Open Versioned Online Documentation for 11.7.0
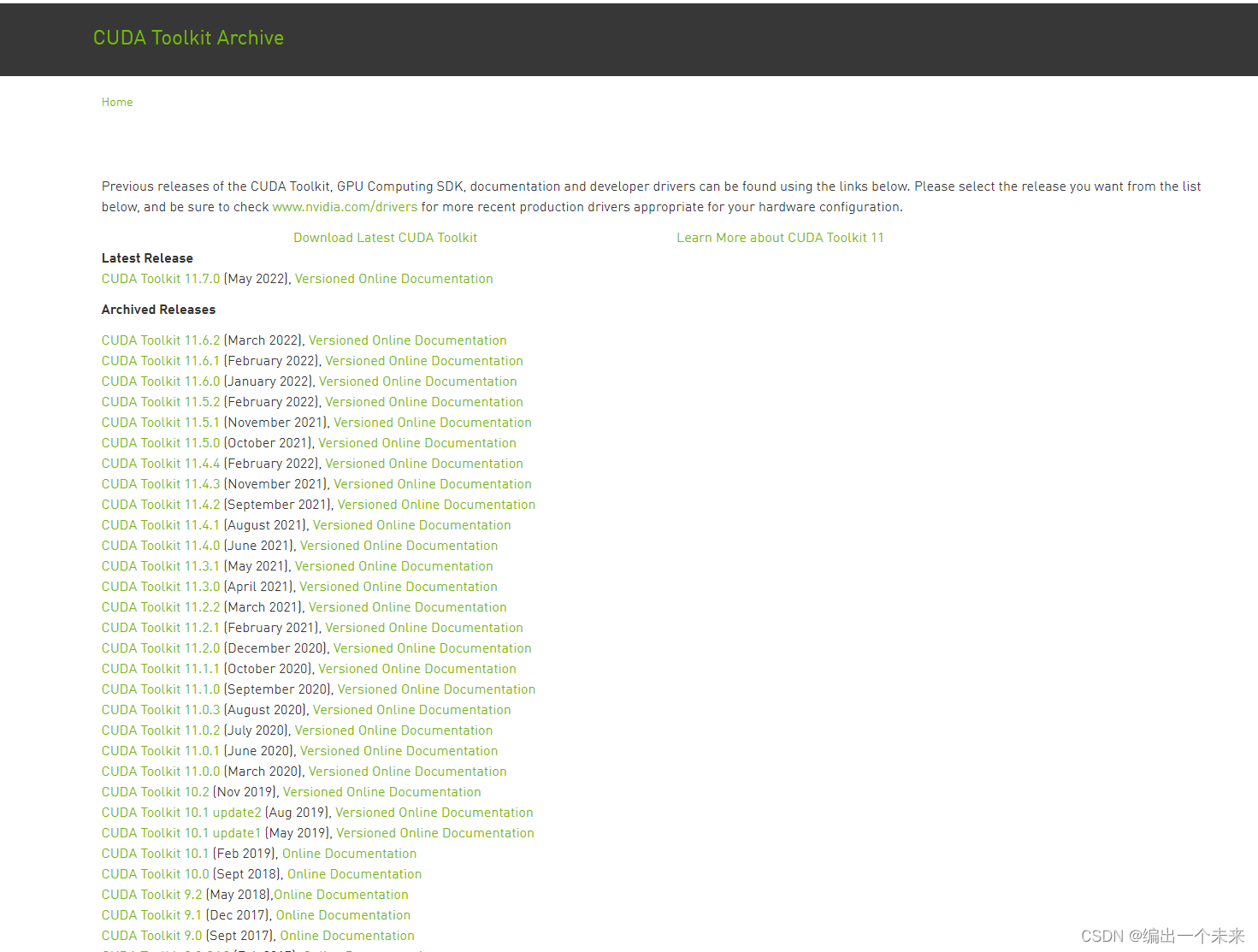 (393, 279)
